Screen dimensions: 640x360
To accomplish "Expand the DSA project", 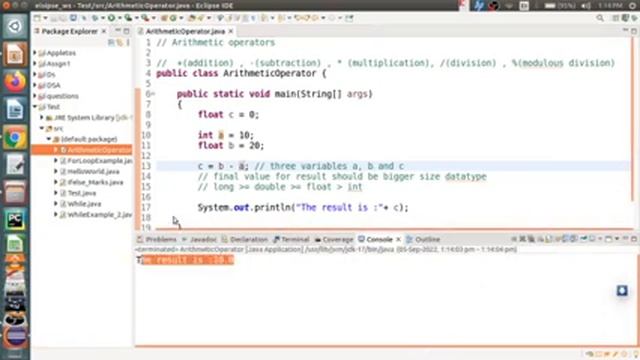I will (35, 85).
